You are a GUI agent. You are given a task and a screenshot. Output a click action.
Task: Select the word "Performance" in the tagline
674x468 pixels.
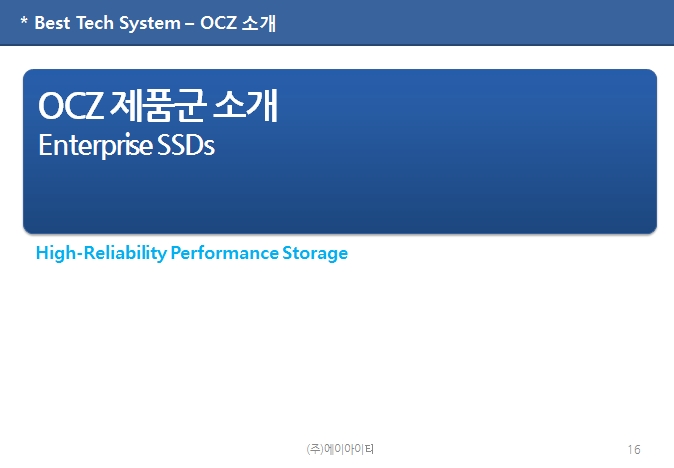pyautogui.click(x=224, y=253)
